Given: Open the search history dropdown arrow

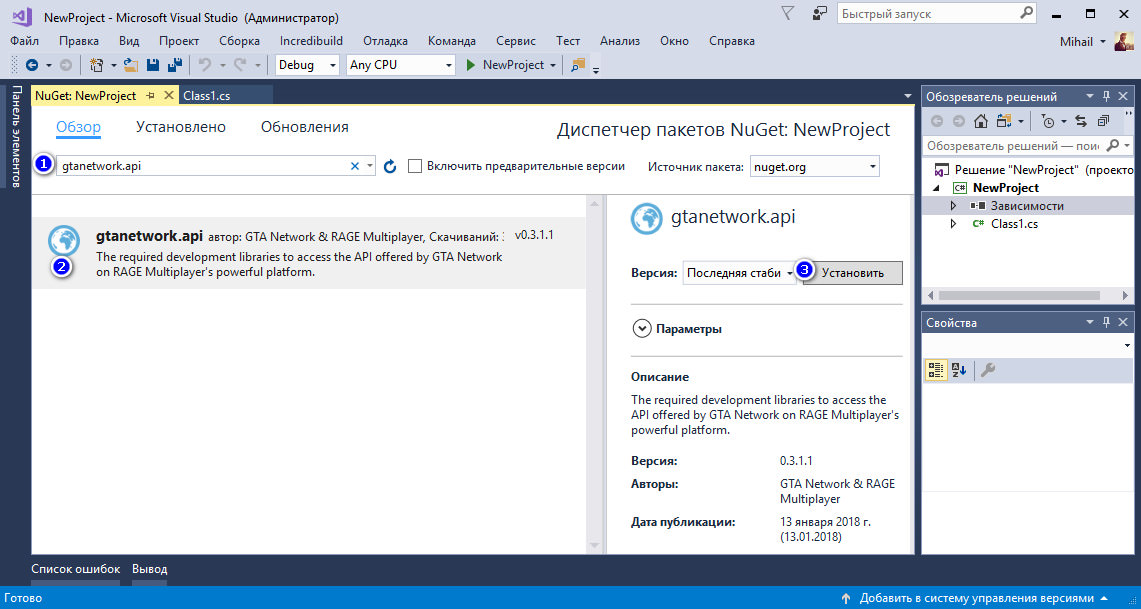Looking at the screenshot, I should pos(370,166).
